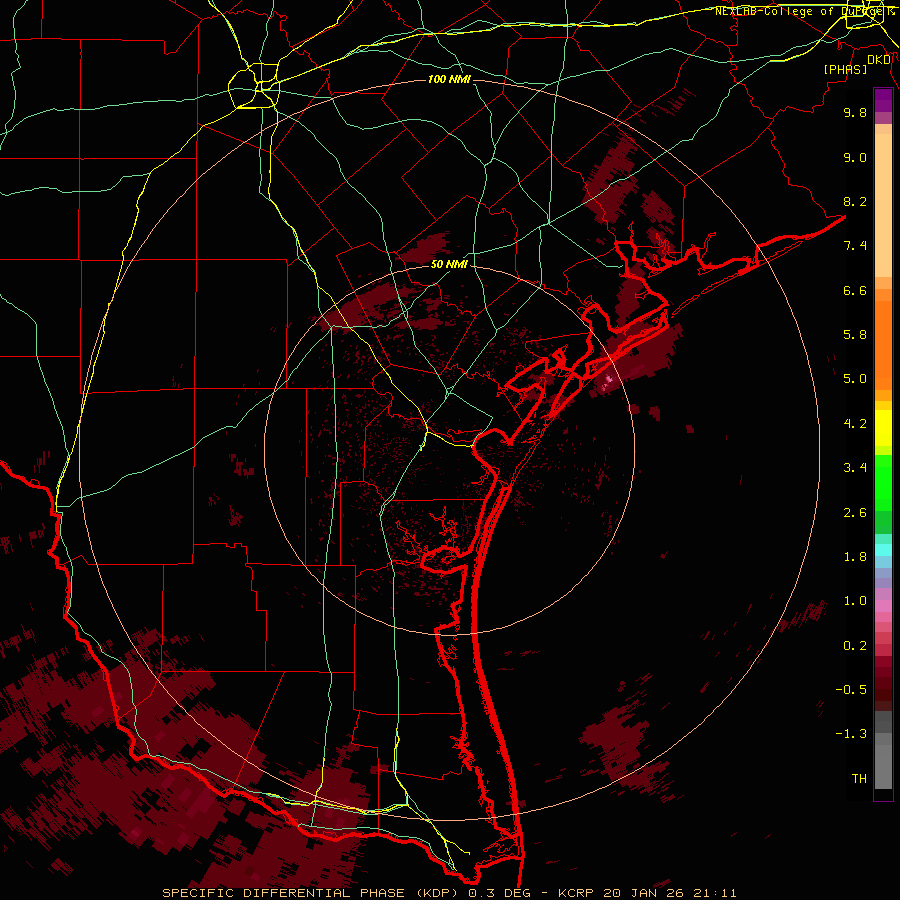Click the '9.0' legend value
900x900 pixels.
click(x=855, y=157)
